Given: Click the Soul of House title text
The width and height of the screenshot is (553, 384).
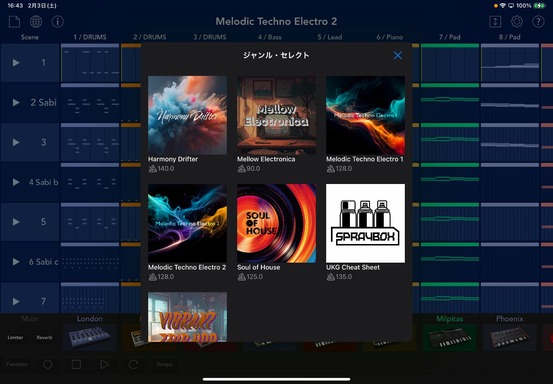Looking at the screenshot, I should coord(259,267).
